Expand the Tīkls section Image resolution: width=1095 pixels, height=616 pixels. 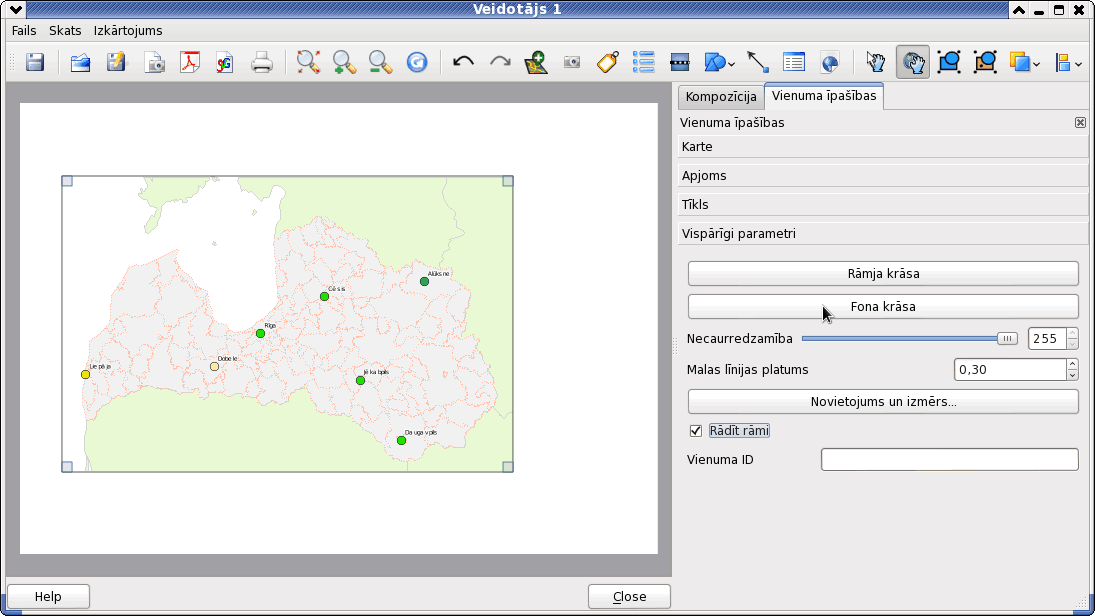[x=883, y=205]
